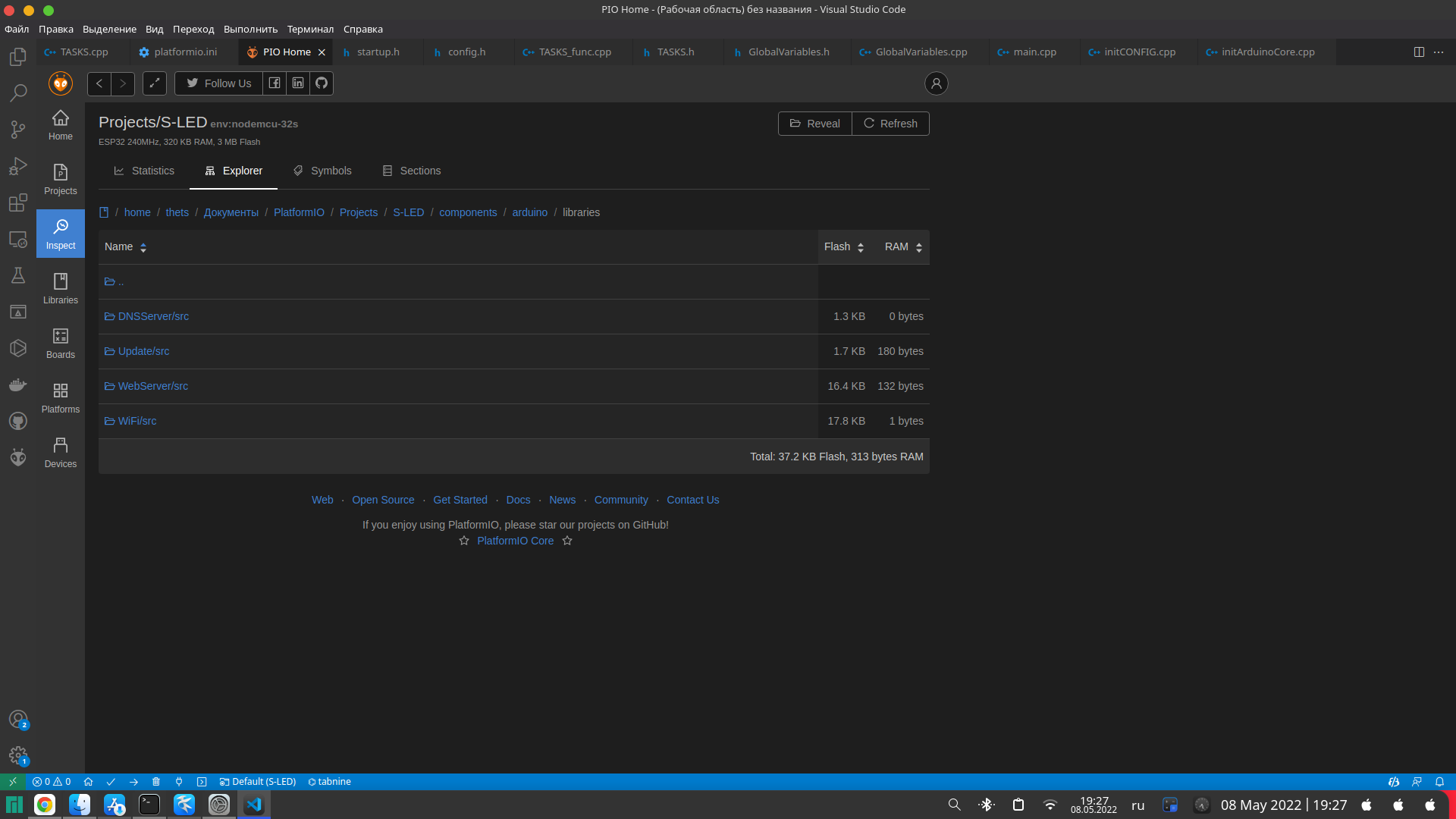Viewport: 1456px width, 819px height.
Task: Open Docker view in activity bar
Action: click(x=18, y=384)
